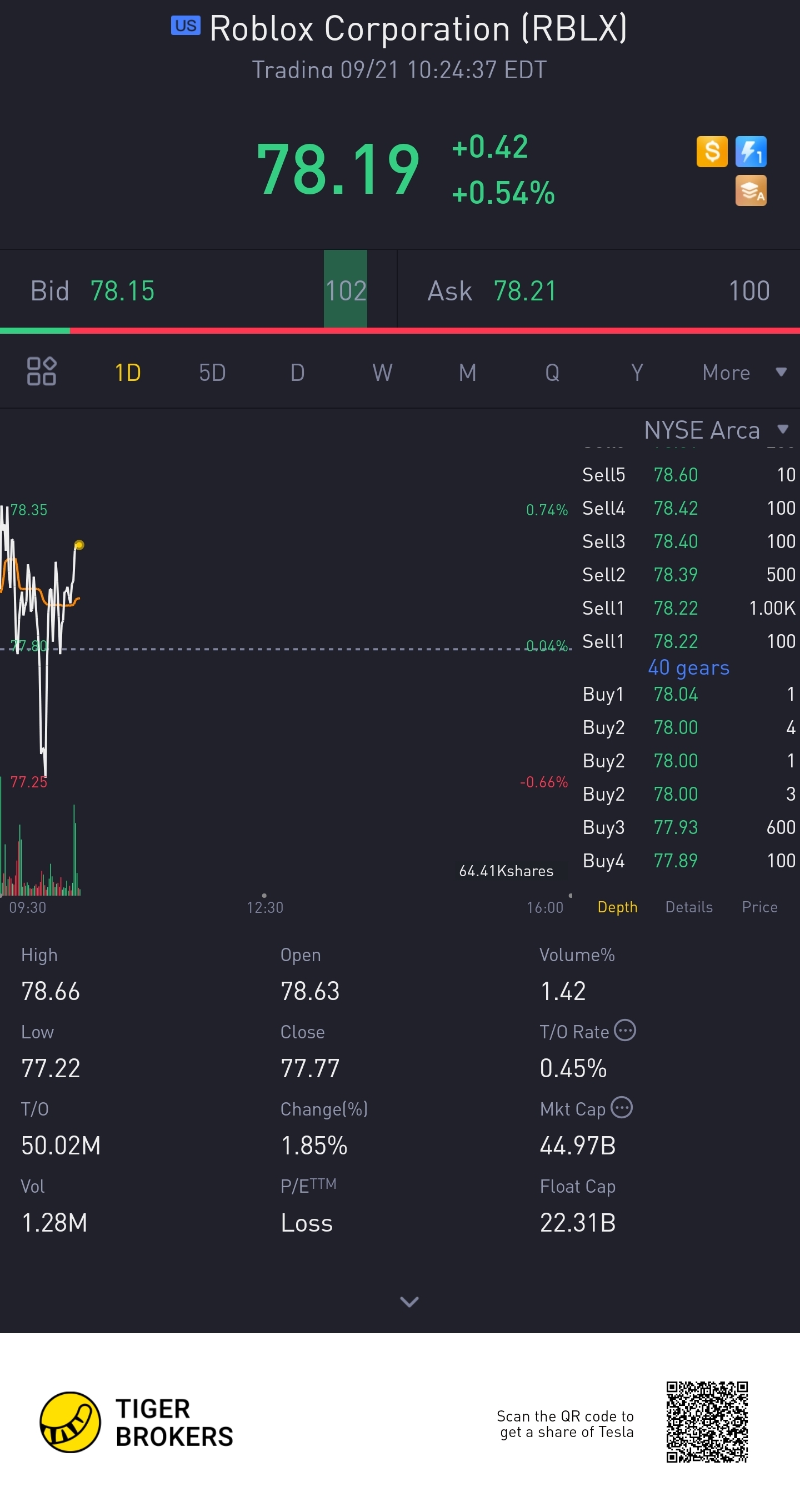
Task: Switch to the W weekly chart
Action: (x=382, y=372)
